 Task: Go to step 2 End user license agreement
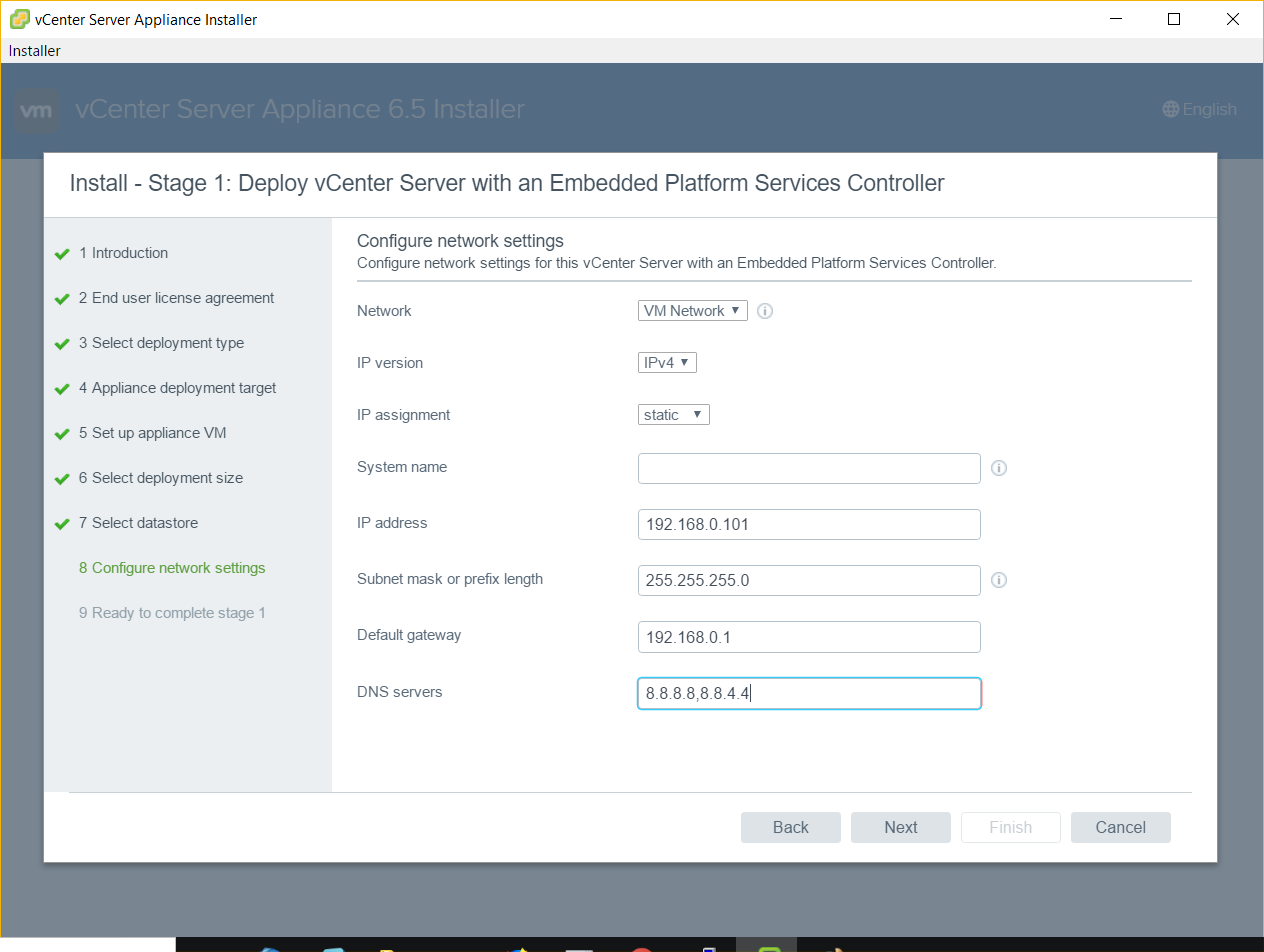pos(176,298)
